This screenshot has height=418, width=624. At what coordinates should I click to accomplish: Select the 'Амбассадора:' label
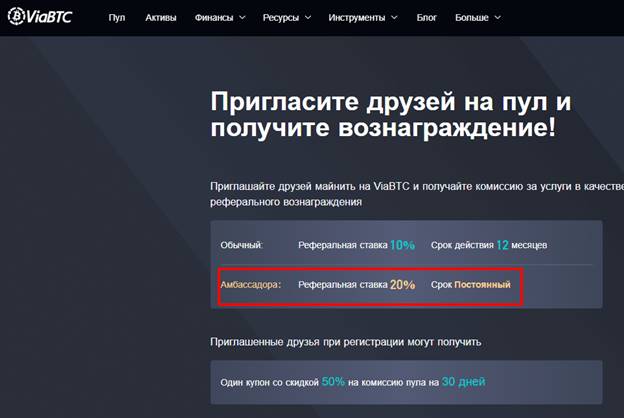[x=251, y=285]
